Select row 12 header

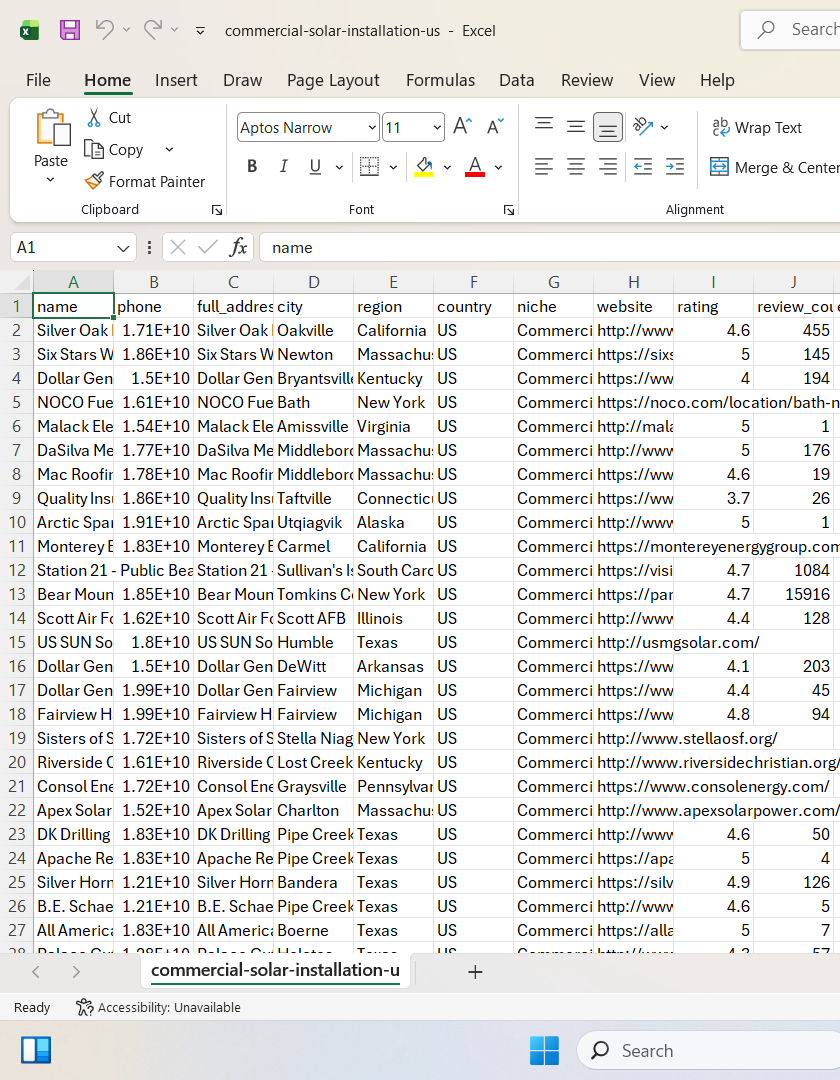pyautogui.click(x=17, y=570)
